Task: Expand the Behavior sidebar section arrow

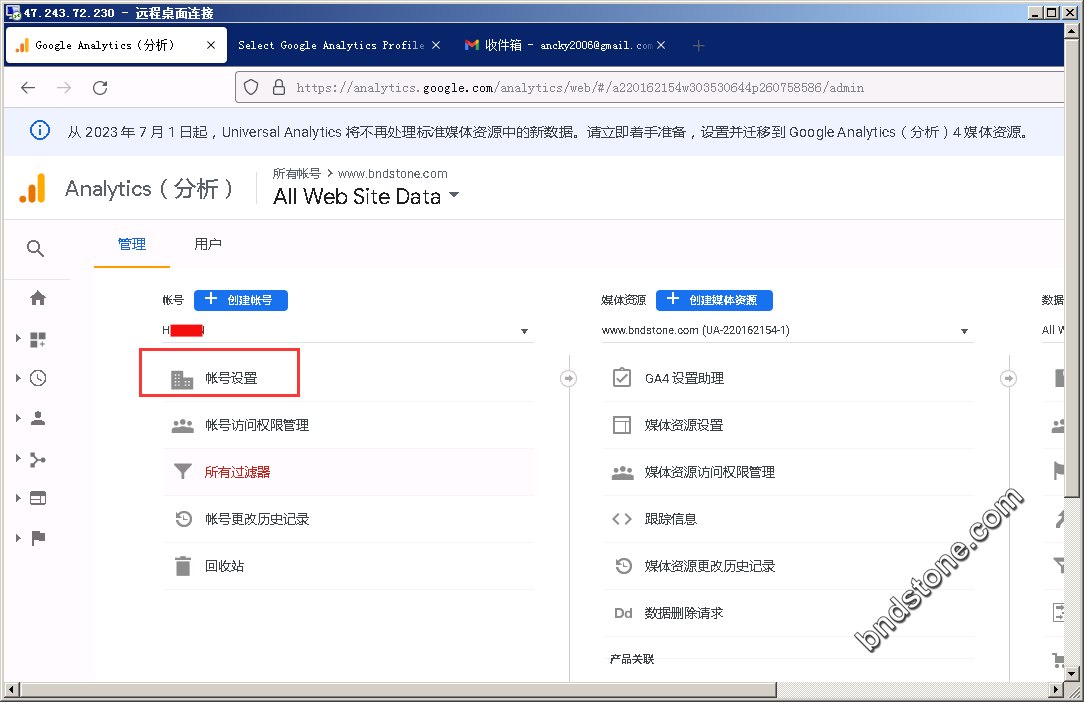Action: (18, 498)
